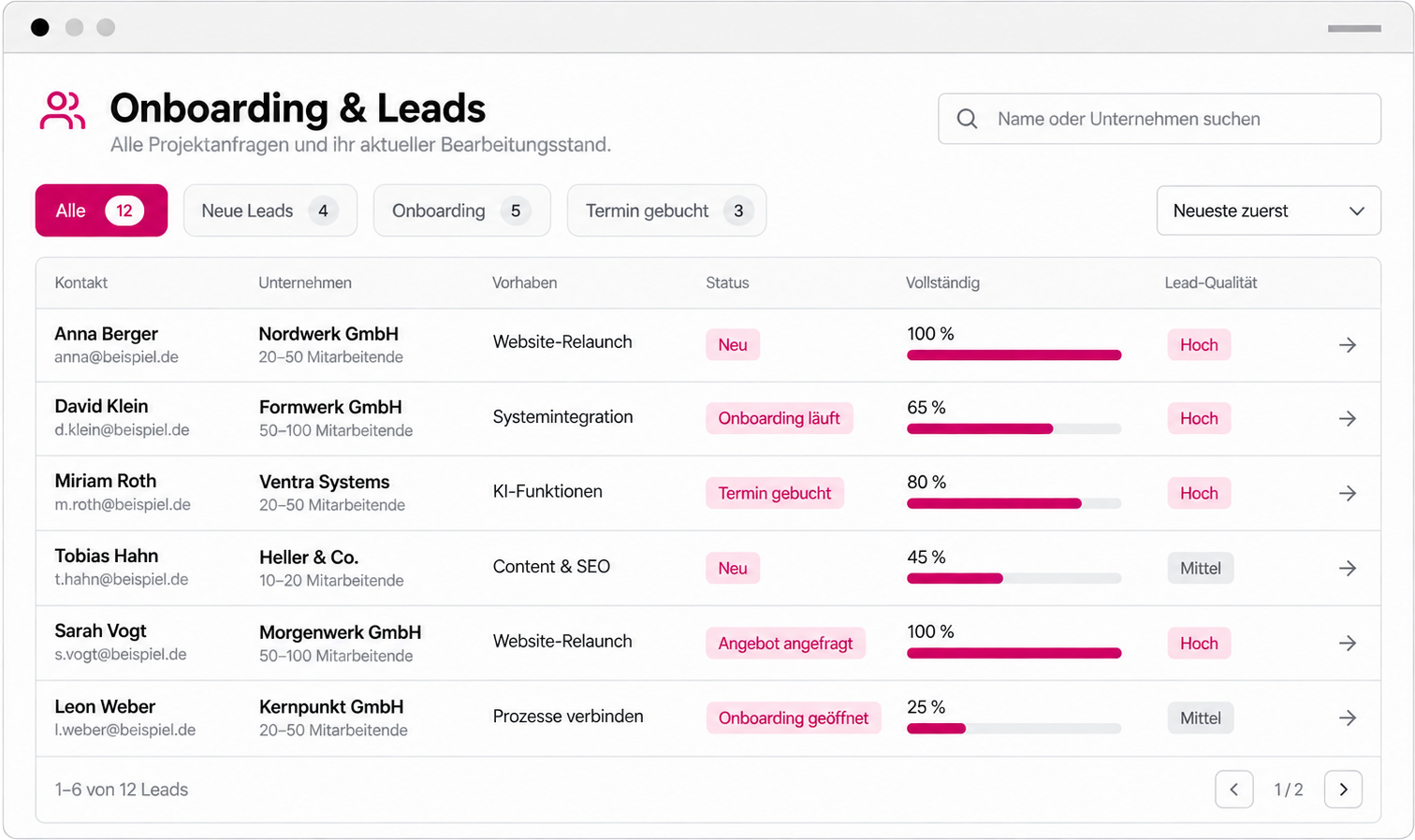Click the 'Vorhaben' column header
1415x840 pixels.
pyautogui.click(x=524, y=282)
